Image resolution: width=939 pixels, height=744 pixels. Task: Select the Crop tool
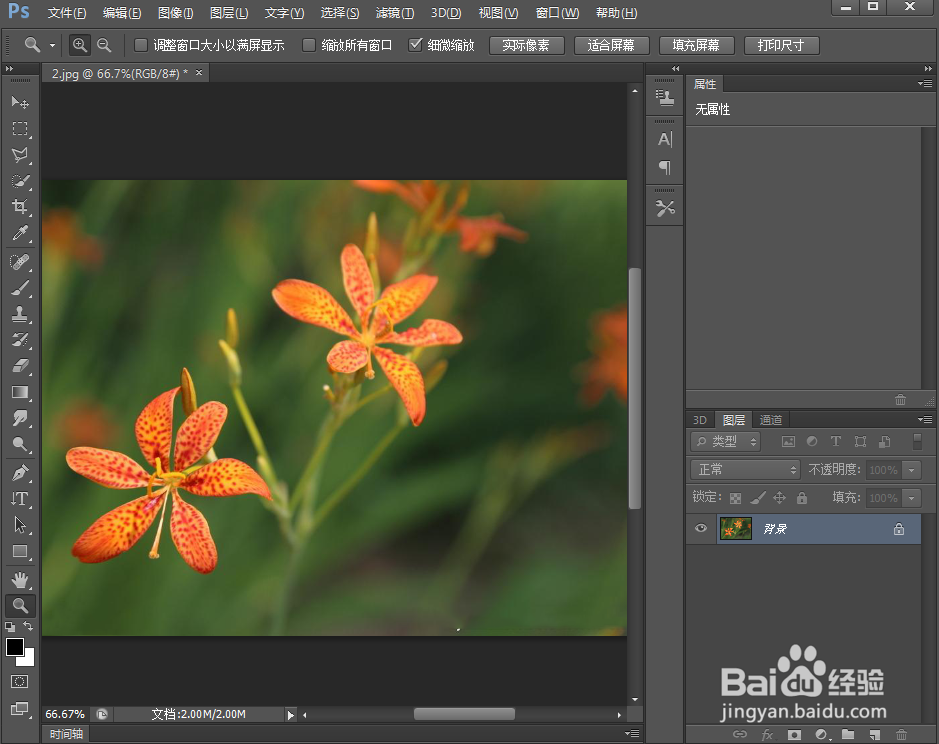20,207
